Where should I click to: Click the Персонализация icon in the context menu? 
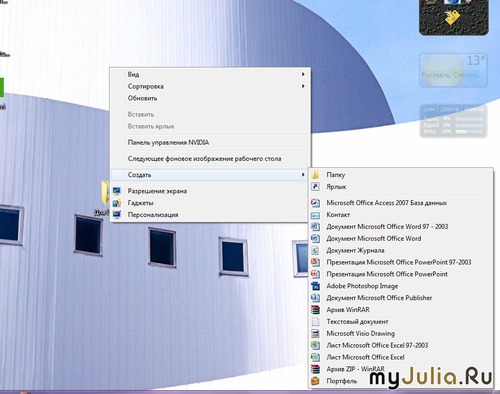[x=116, y=215]
